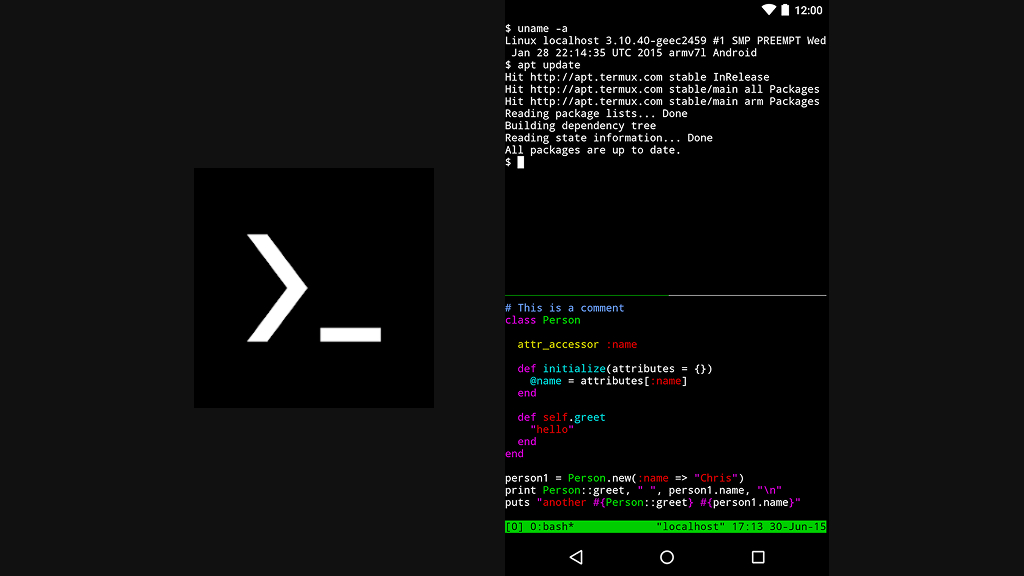Click "Reading package lists... Done" line
1024x576 pixels.
(596, 114)
